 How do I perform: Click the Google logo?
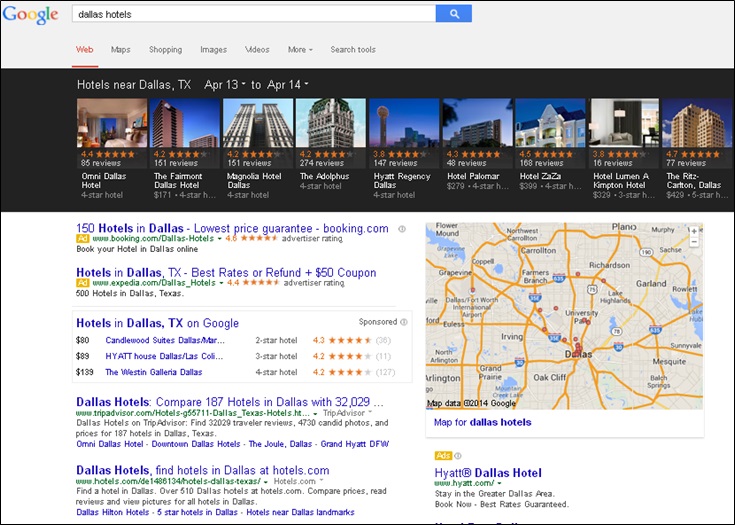[30, 15]
